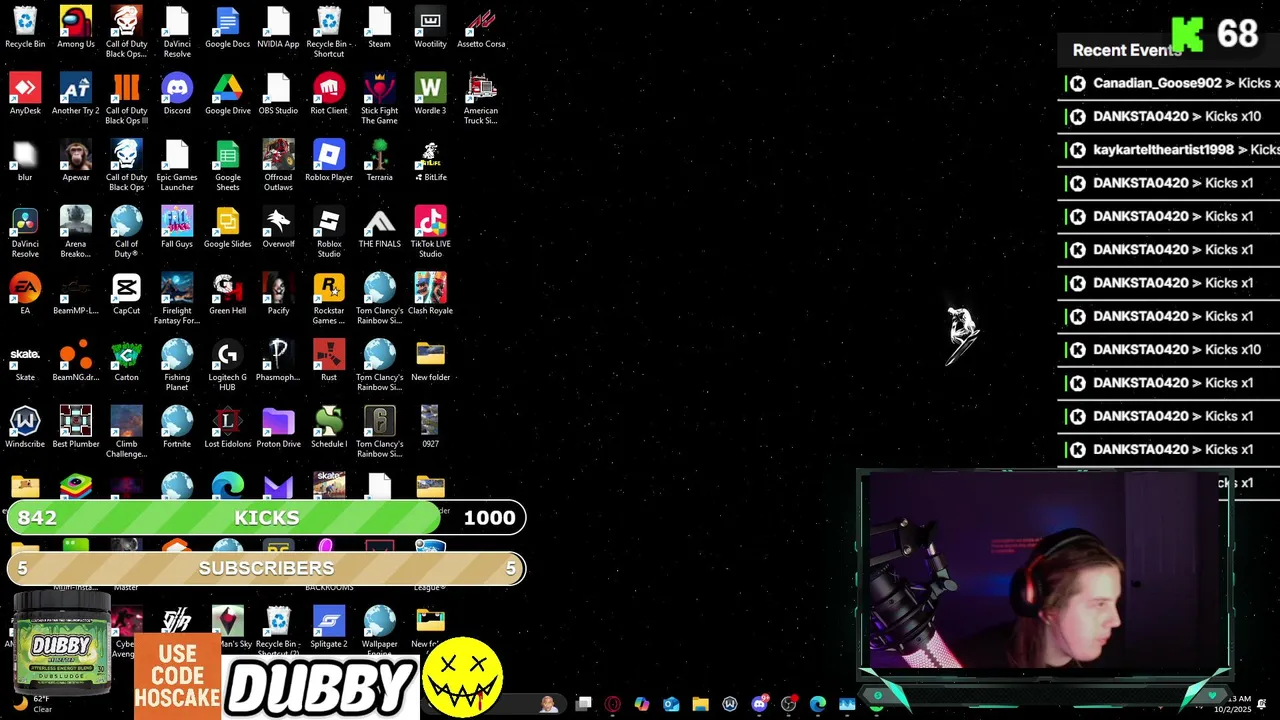Open the Among Us desktop shortcut
Viewport: 1280px width, 720px height.
[x=76, y=27]
